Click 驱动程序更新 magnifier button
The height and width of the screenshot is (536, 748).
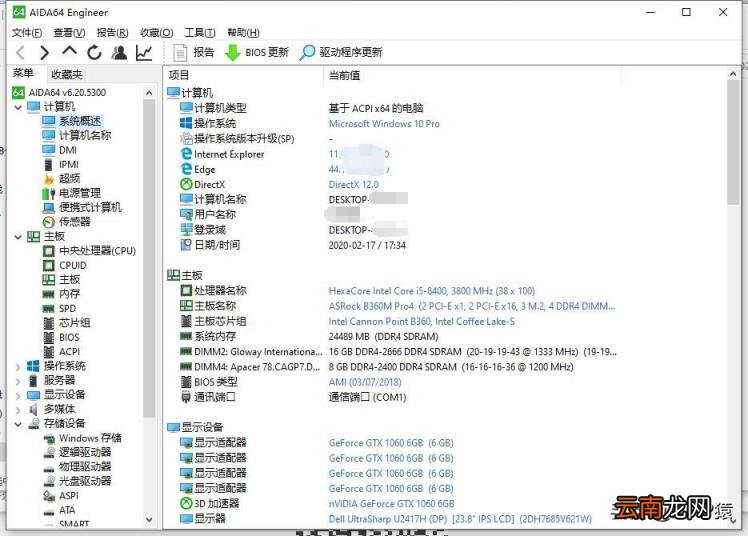[x=341, y=52]
